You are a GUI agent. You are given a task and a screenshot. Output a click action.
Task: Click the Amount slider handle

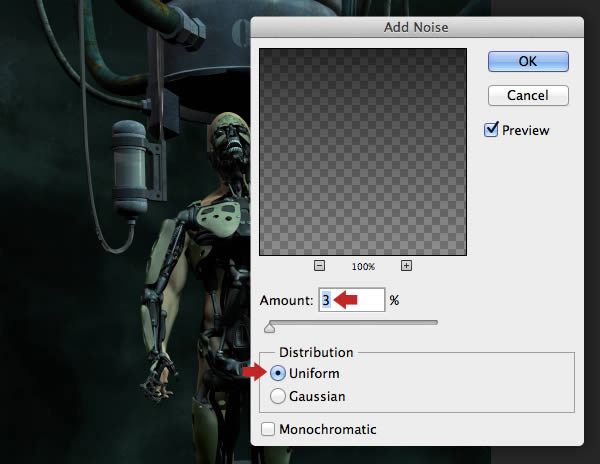[269, 327]
